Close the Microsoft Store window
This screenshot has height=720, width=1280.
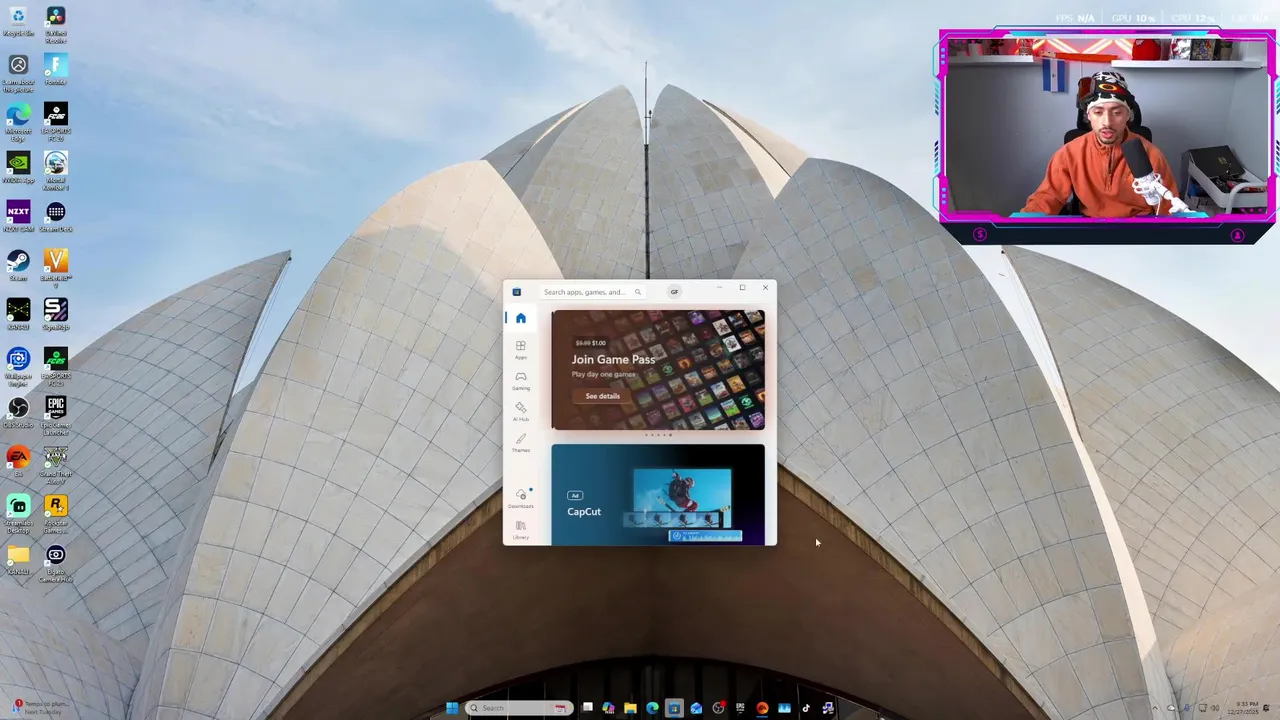coord(765,288)
